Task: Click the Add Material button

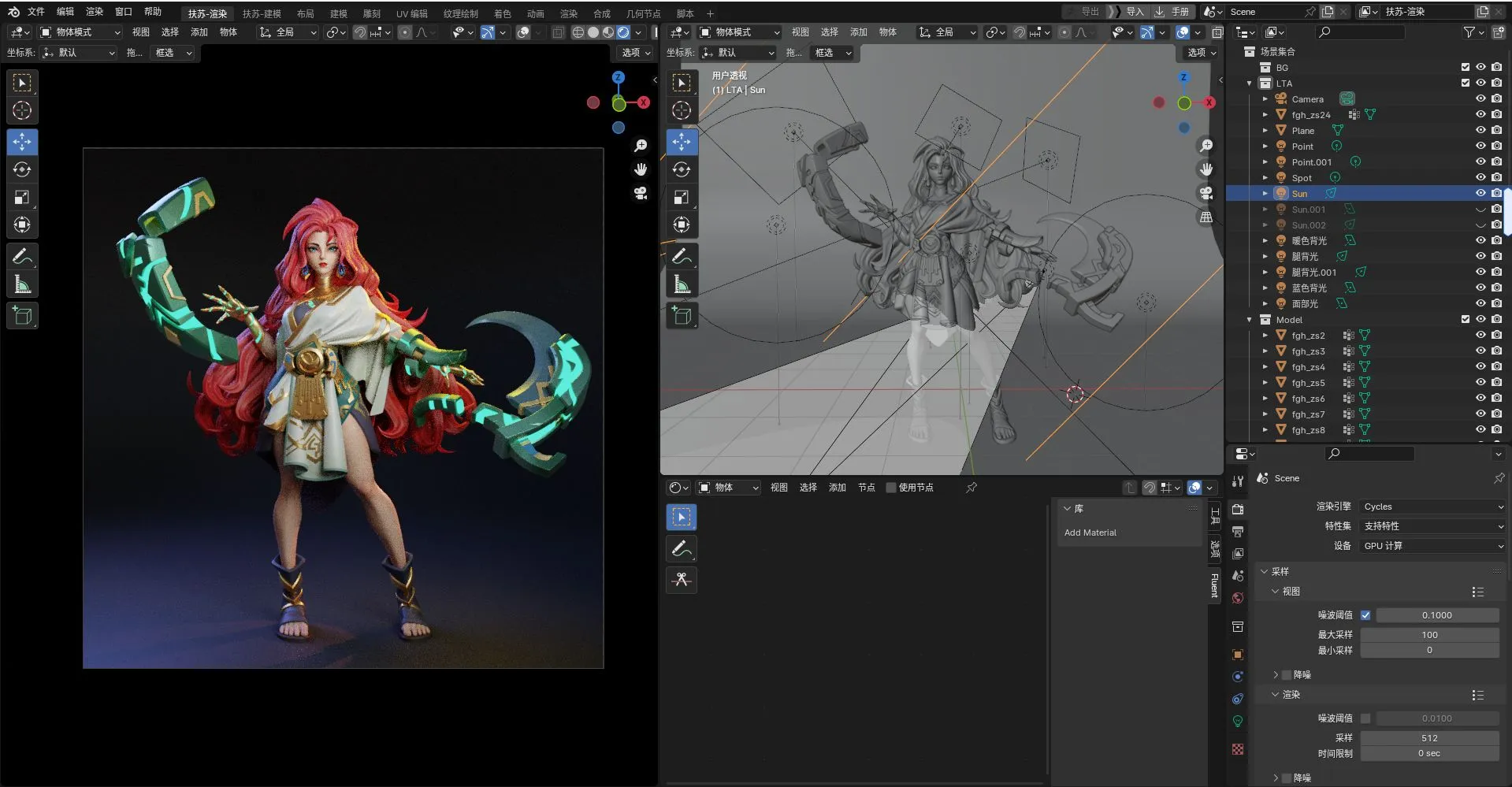Action: pos(1090,533)
